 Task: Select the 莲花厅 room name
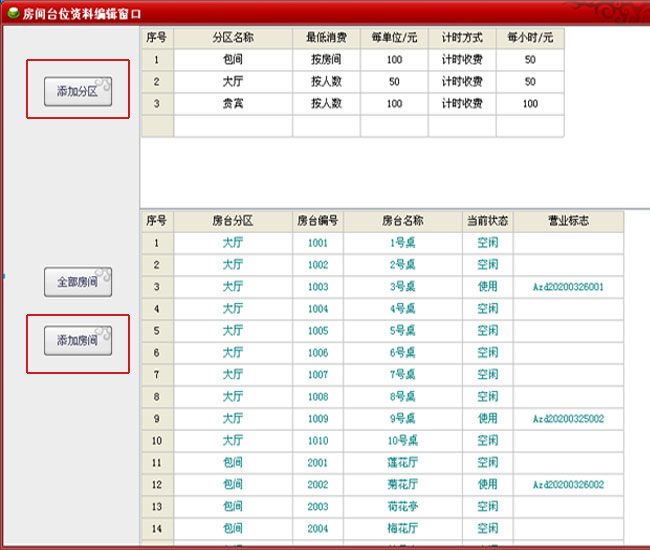pyautogui.click(x=403, y=463)
